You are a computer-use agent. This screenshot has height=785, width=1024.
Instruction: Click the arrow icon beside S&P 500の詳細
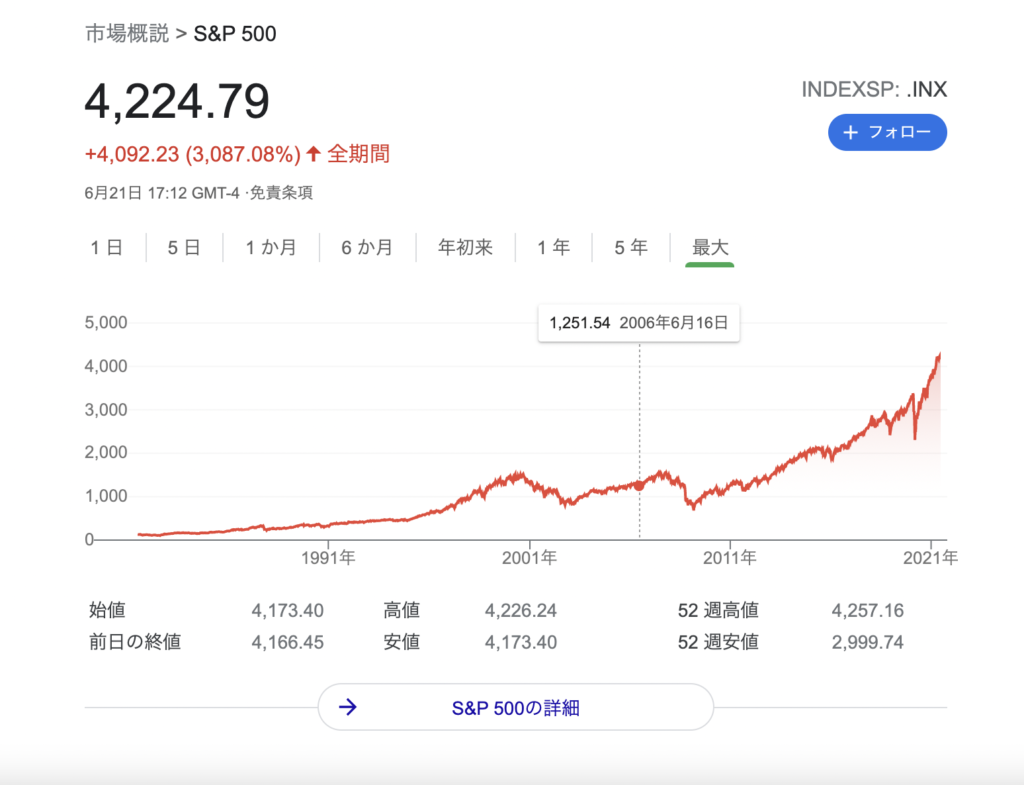point(348,707)
